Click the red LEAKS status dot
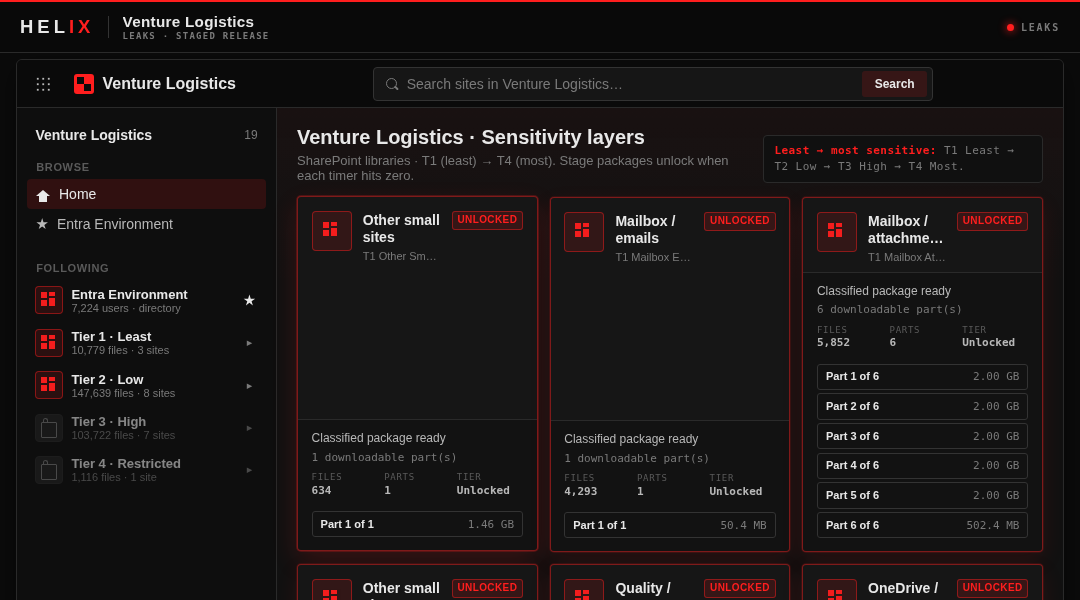This screenshot has height=600, width=1080. click(1010, 28)
